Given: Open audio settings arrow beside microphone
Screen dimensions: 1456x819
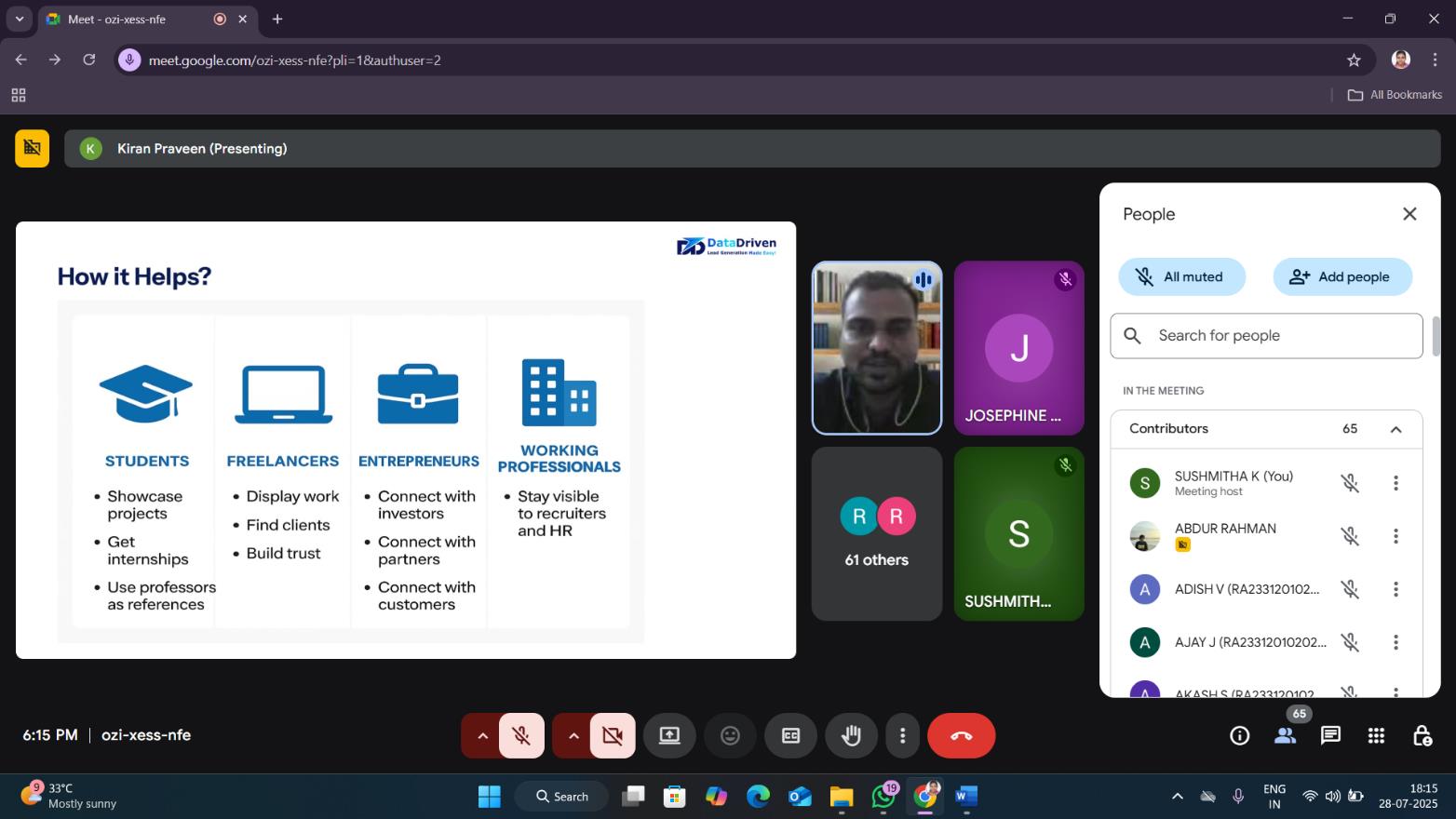Looking at the screenshot, I should (x=482, y=735).
